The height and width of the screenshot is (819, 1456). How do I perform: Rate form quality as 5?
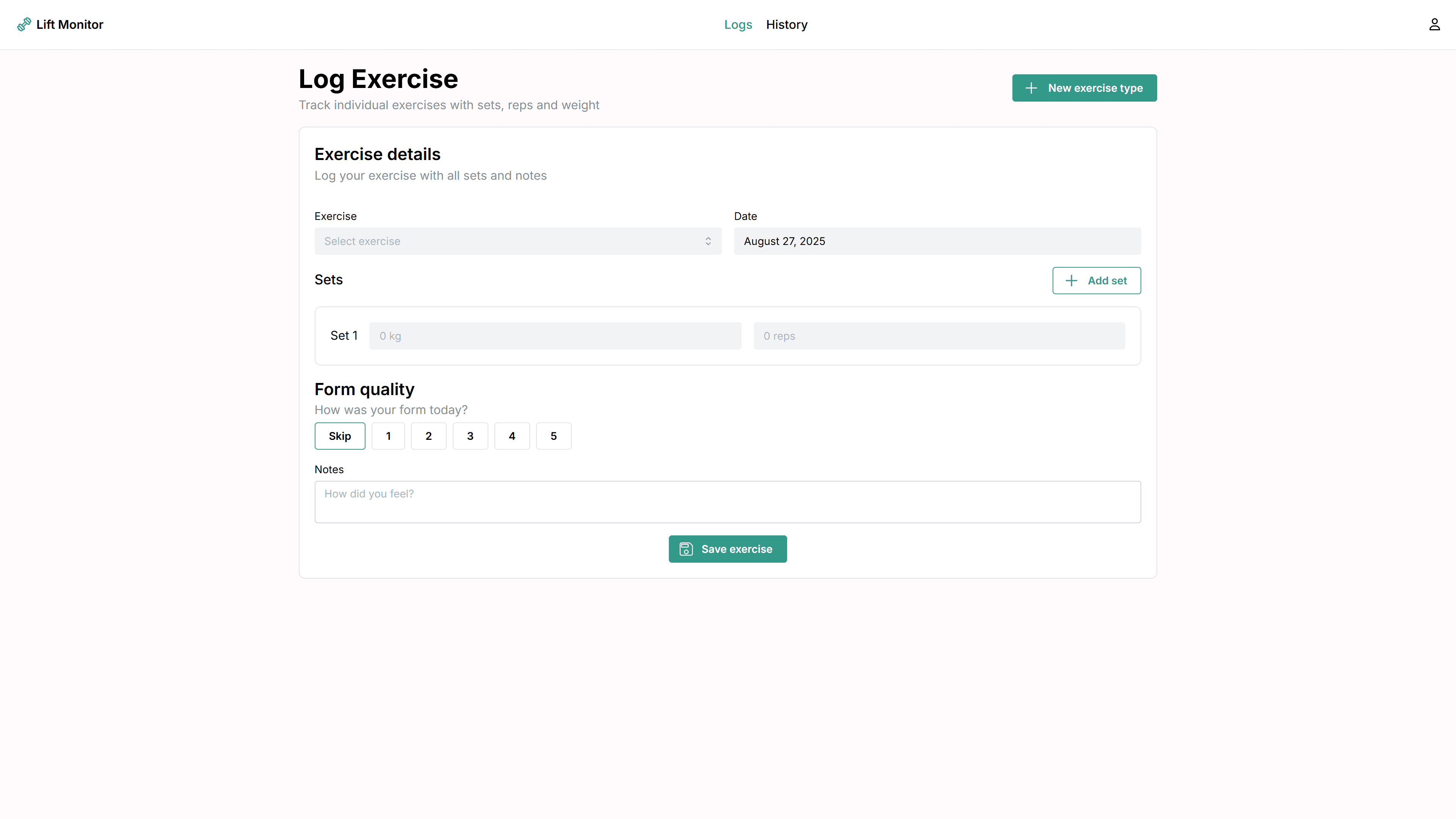[553, 436]
